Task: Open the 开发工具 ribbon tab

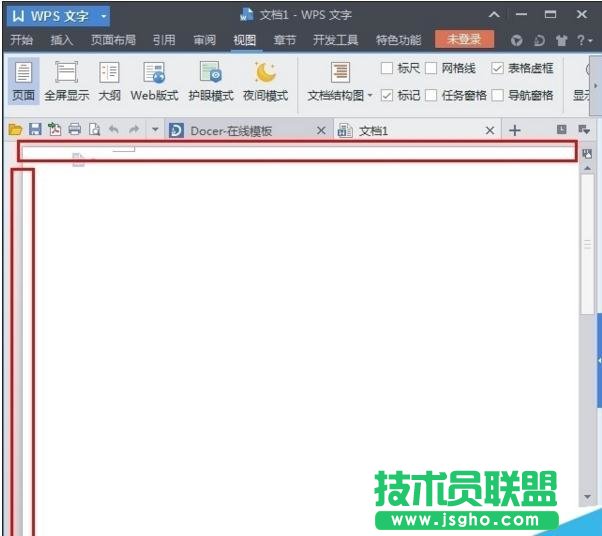Action: (336, 40)
